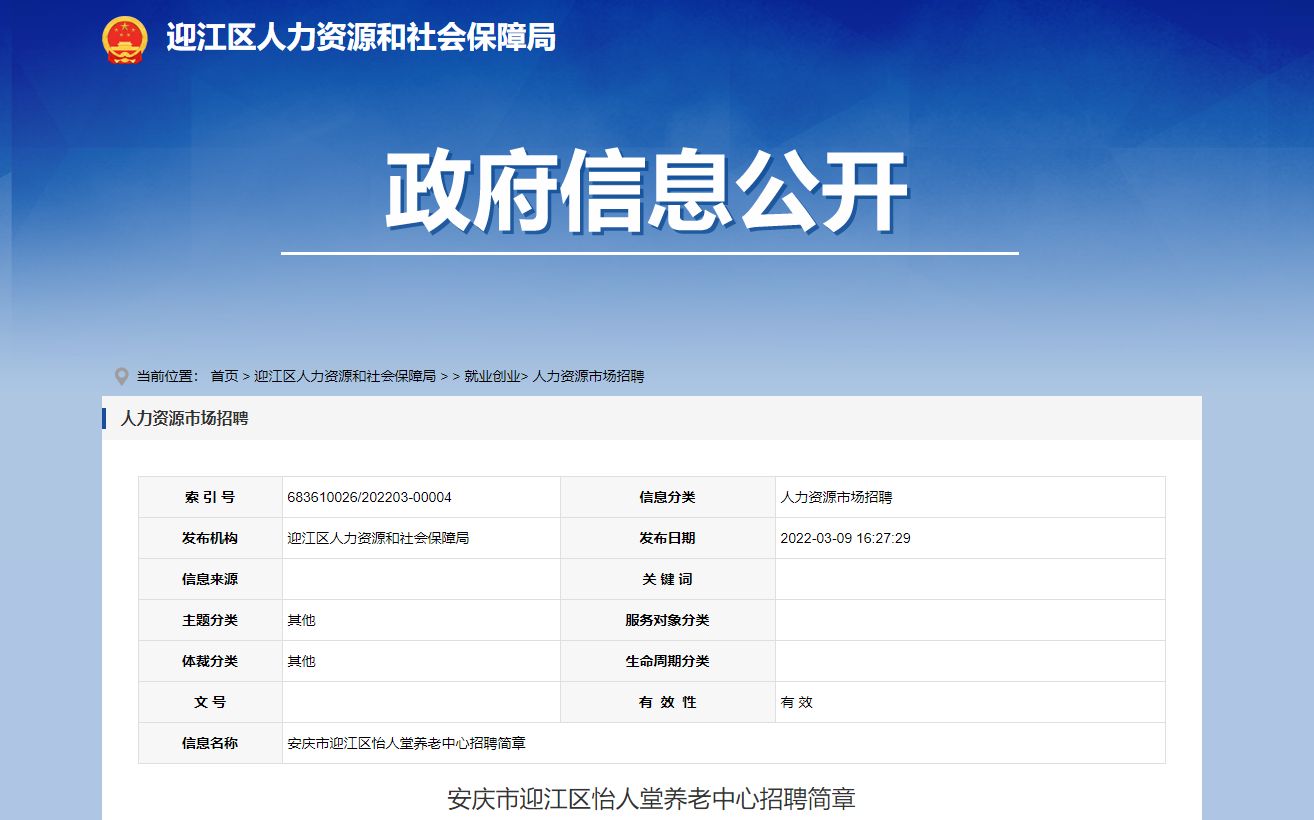
Task: Click the location pin icon beside 当前位置
Action: click(x=121, y=377)
